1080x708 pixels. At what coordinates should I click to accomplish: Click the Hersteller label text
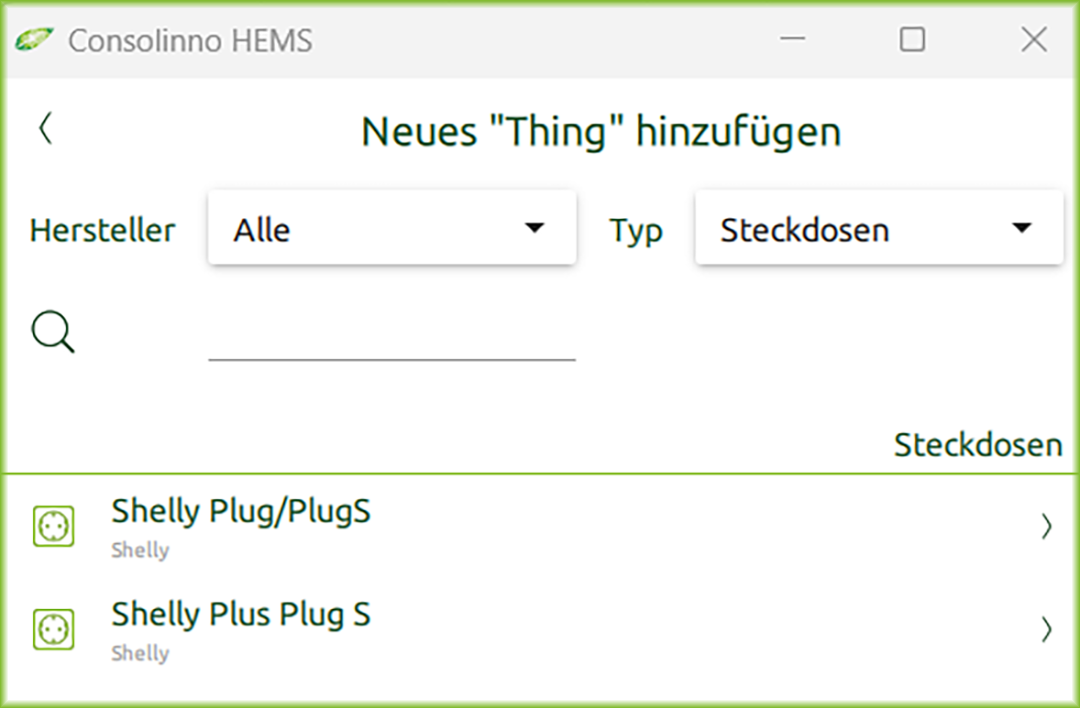pyautogui.click(x=102, y=230)
